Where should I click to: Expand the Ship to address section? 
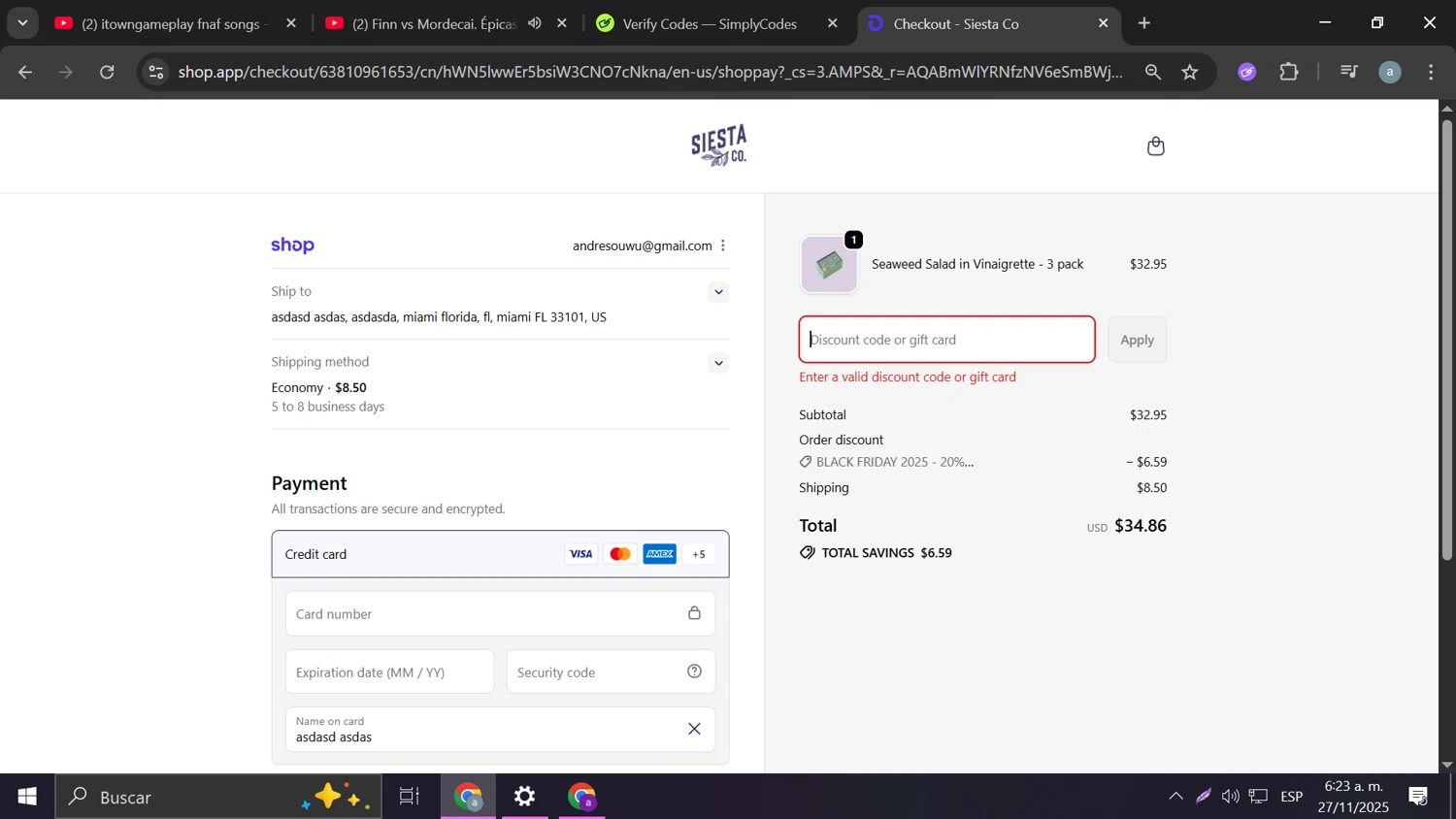click(x=718, y=292)
